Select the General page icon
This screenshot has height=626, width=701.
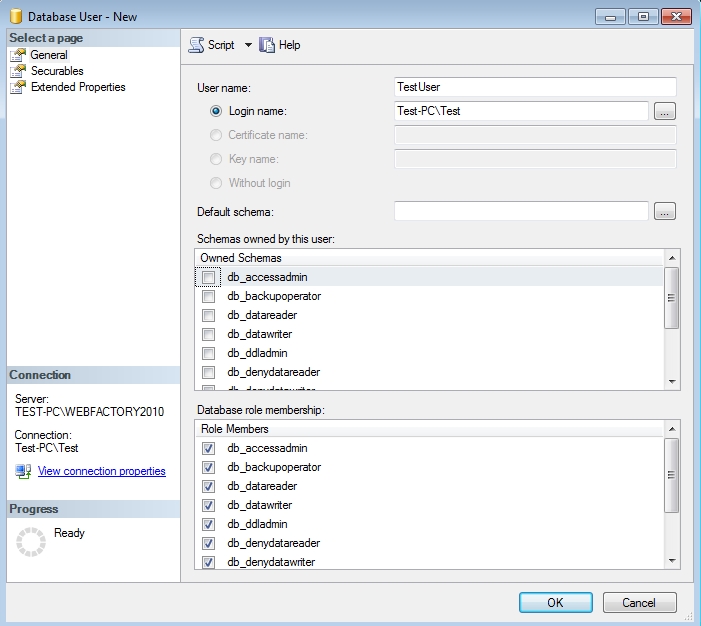pyautogui.click(x=17, y=55)
